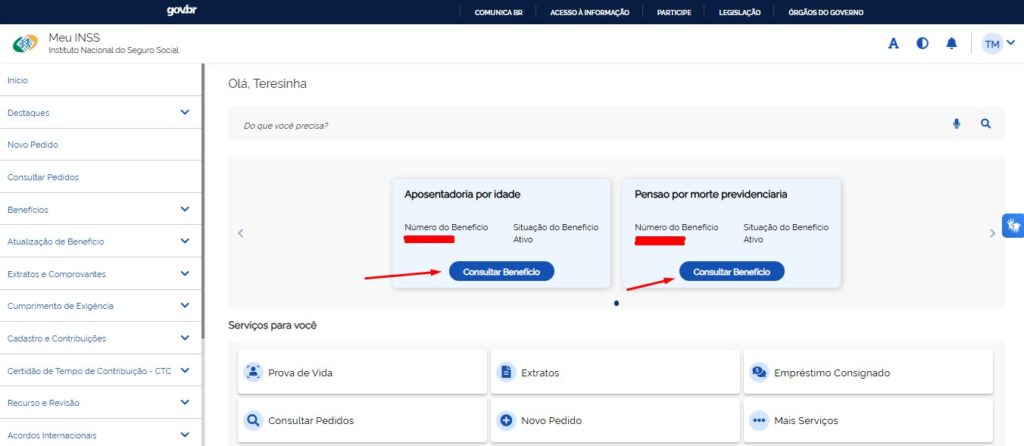This screenshot has height=446, width=1024.
Task: Increase font size with the A icon
Action: pyautogui.click(x=893, y=44)
